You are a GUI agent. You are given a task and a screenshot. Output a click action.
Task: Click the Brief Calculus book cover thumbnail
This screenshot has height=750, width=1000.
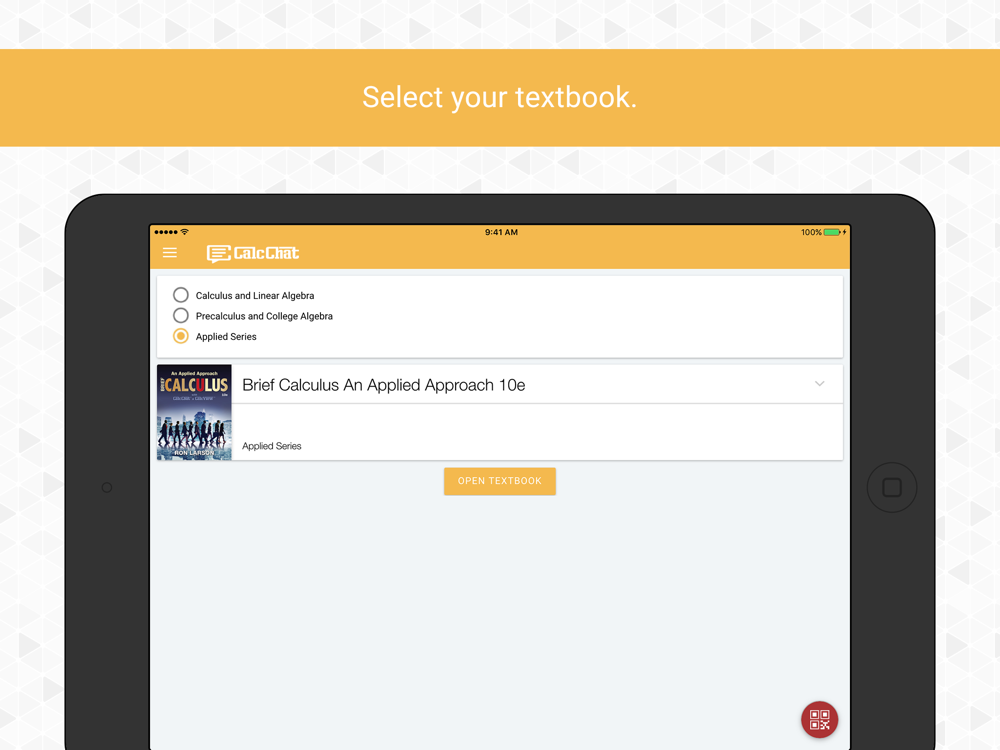click(x=194, y=412)
